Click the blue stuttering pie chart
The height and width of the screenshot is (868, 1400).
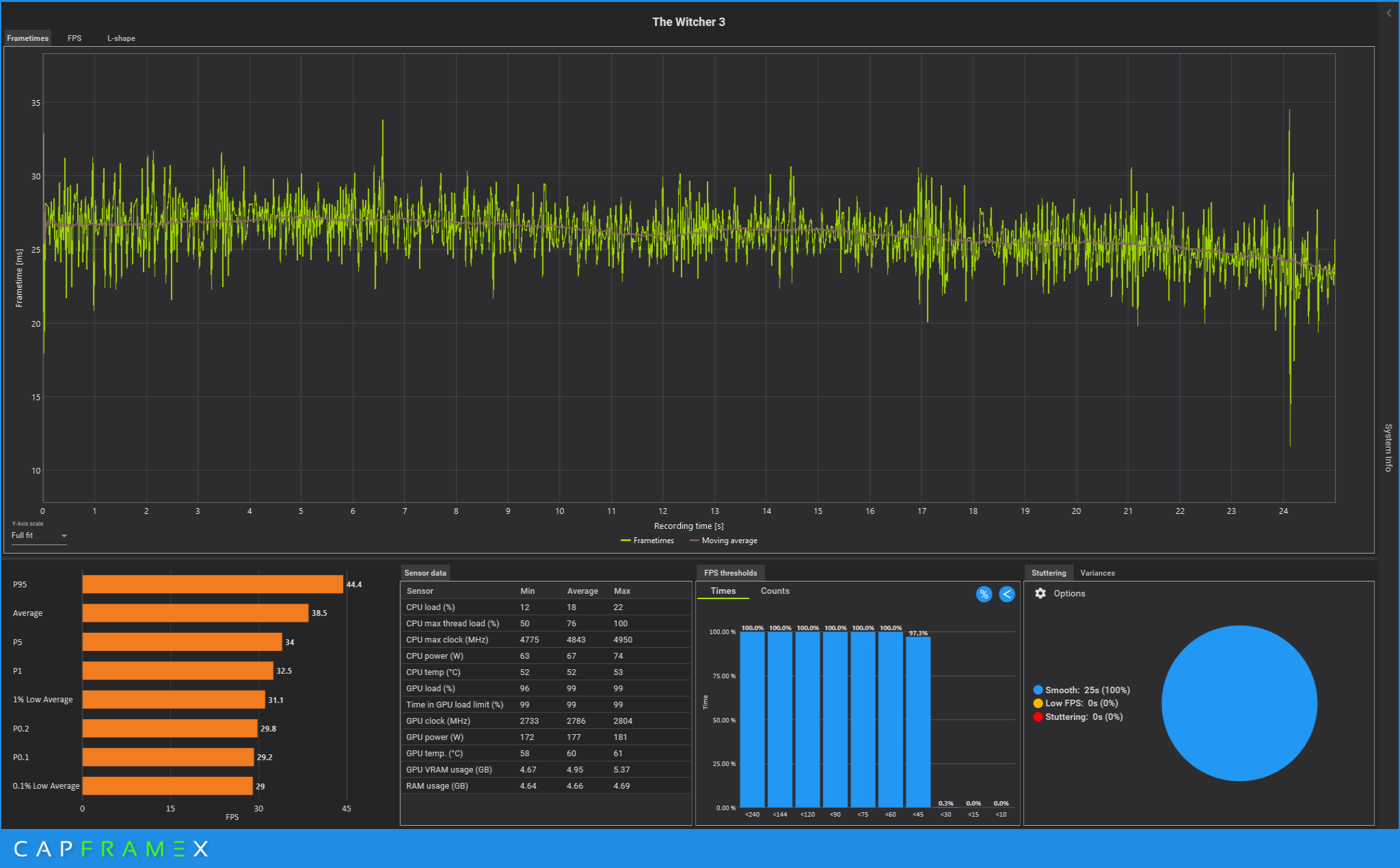pyautogui.click(x=1239, y=703)
